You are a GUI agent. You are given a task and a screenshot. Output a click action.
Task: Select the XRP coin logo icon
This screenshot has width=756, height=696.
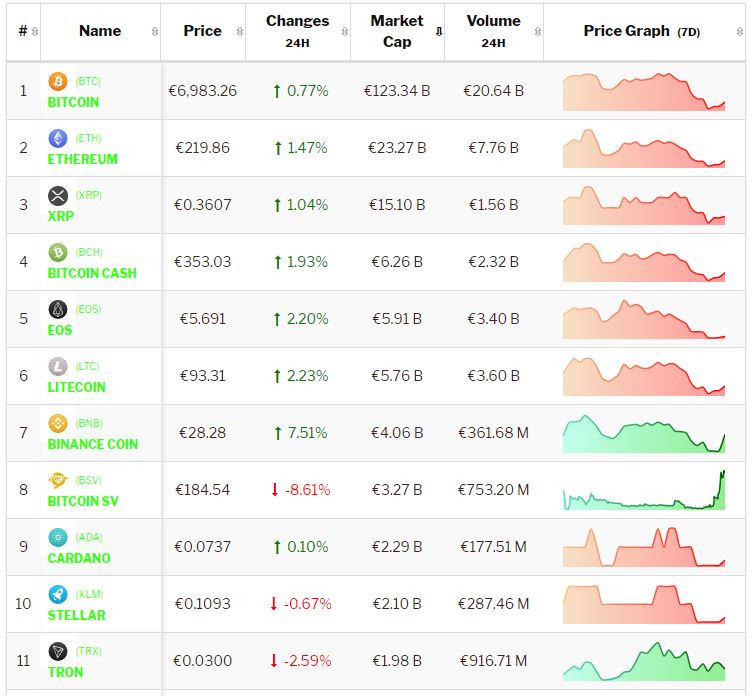(57, 195)
